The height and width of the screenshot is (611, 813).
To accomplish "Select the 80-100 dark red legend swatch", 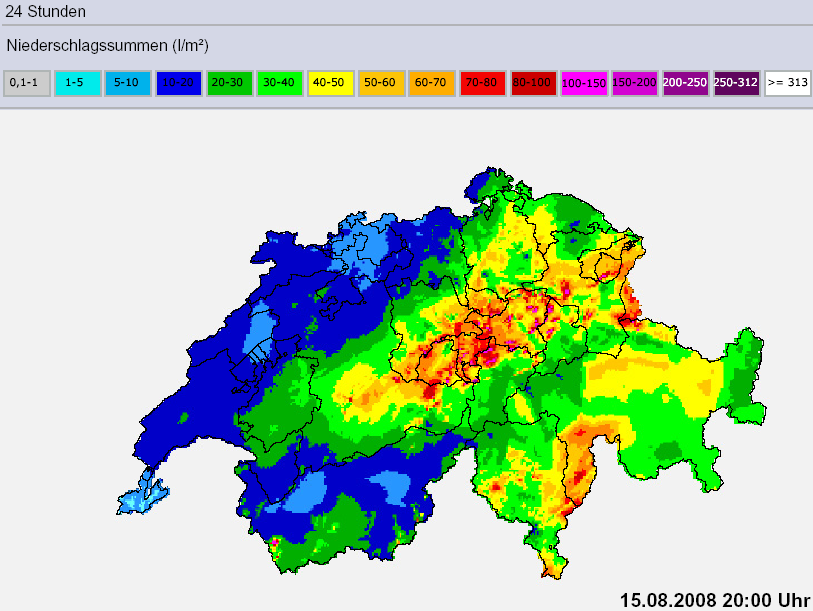I will [x=534, y=83].
